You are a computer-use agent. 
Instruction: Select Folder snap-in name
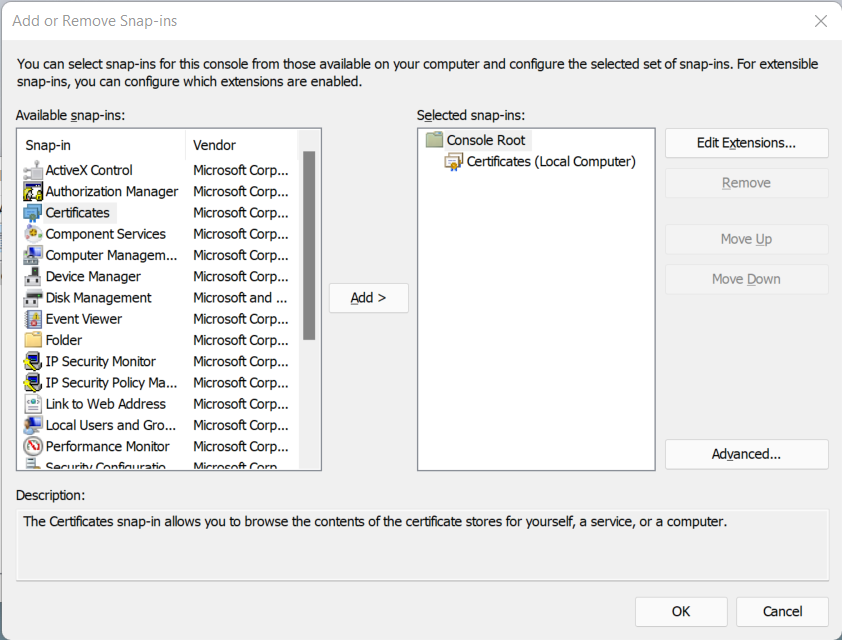coord(64,340)
